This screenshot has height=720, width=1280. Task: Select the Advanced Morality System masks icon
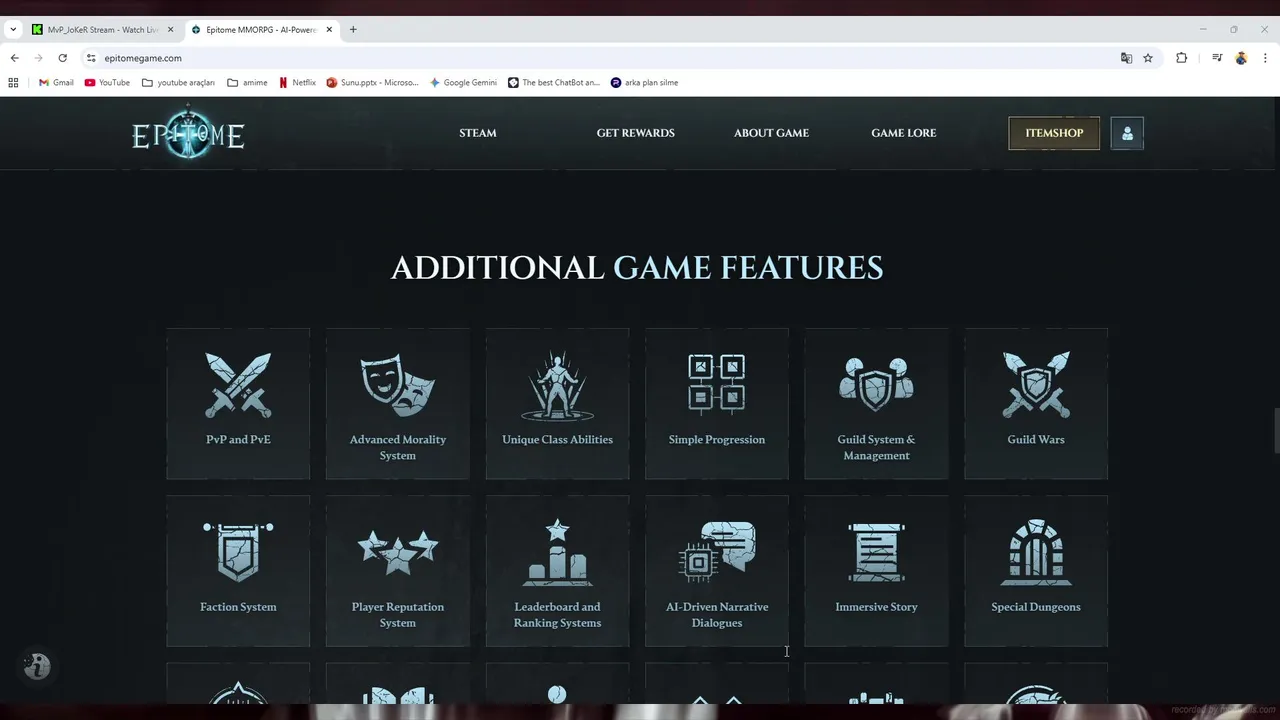[x=397, y=385]
